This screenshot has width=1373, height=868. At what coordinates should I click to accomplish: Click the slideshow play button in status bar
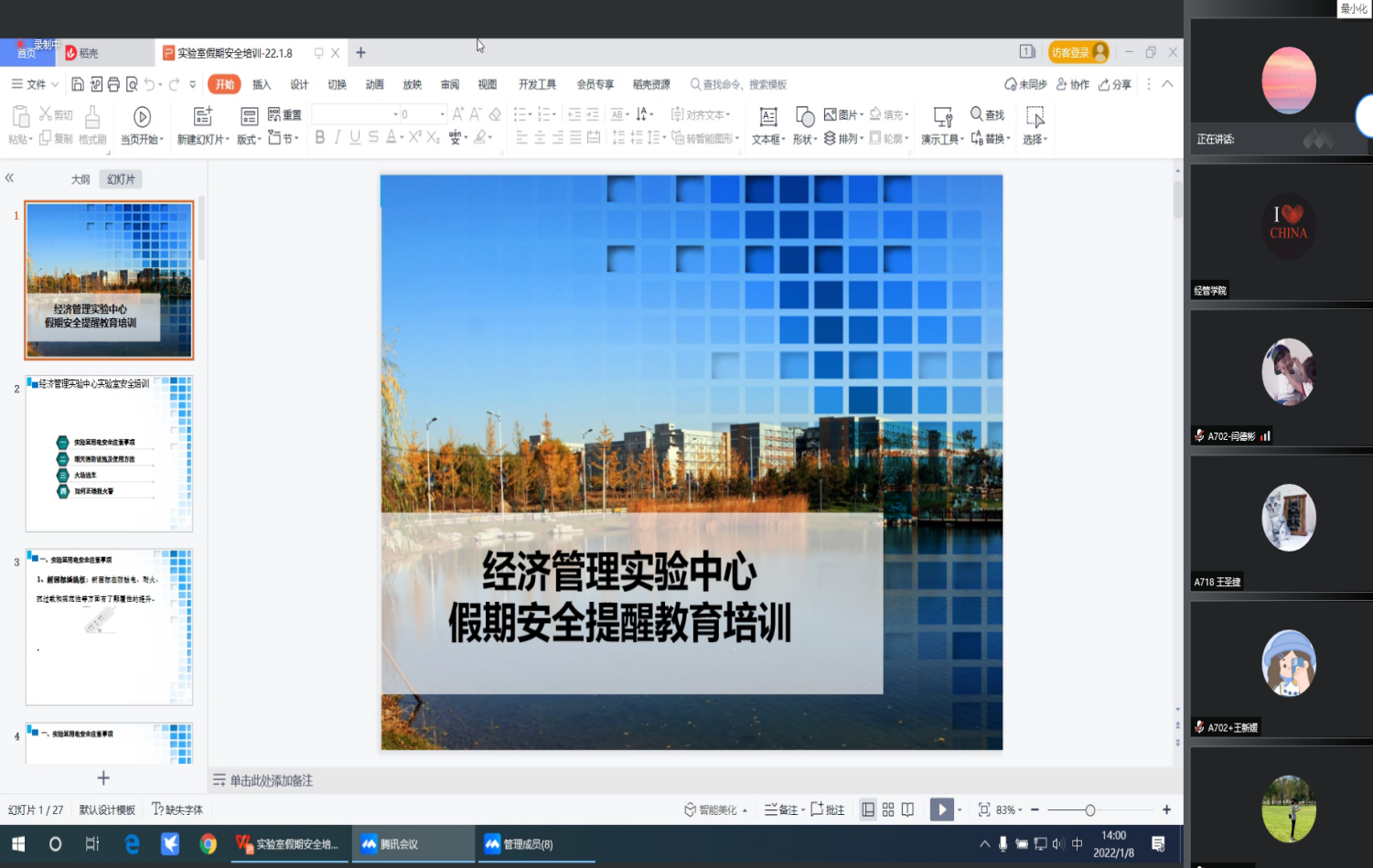pos(941,809)
